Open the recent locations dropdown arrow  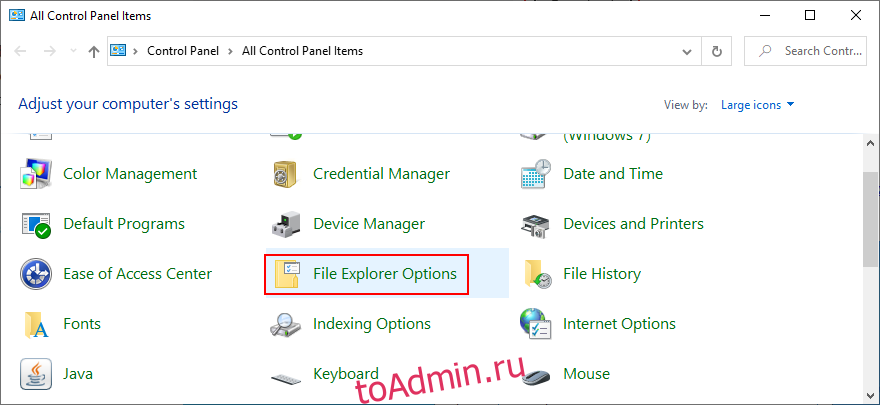72,51
